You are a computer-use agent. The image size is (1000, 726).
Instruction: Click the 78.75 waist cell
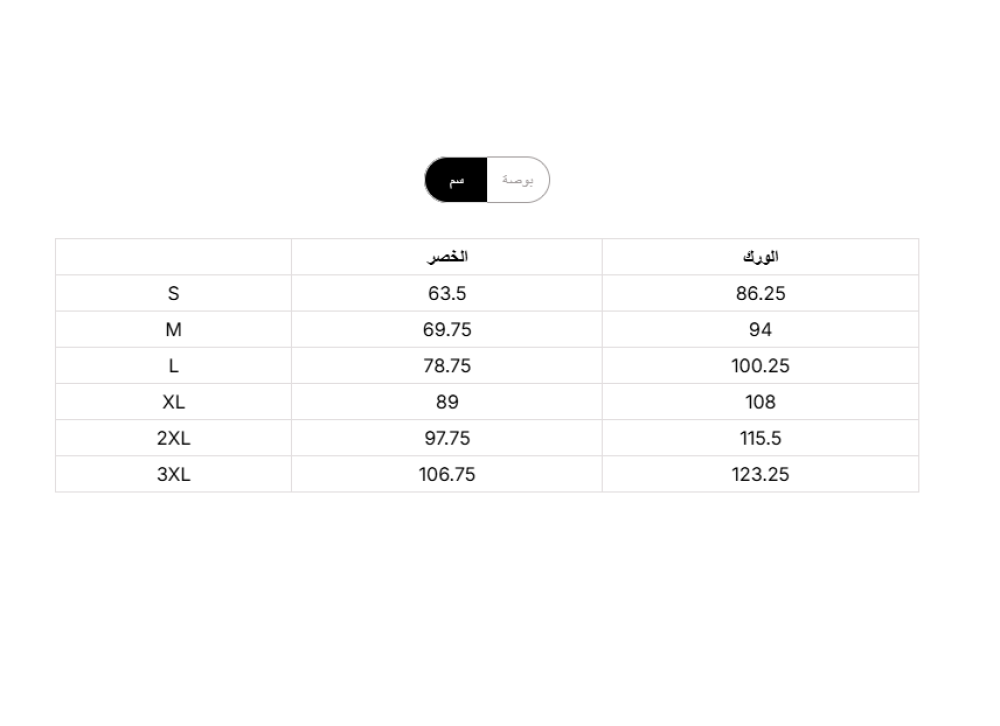447,366
